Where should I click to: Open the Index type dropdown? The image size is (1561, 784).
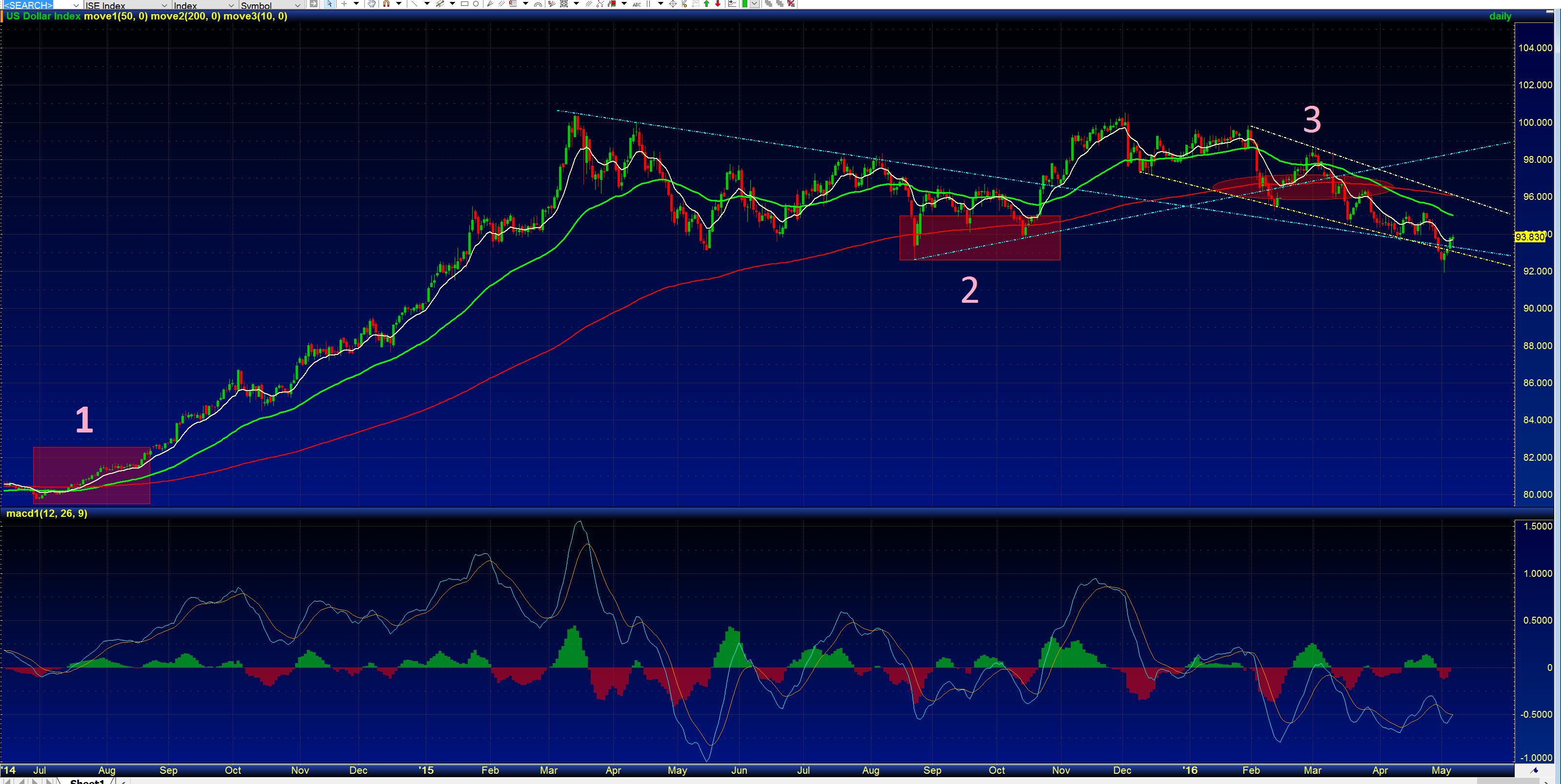click(x=232, y=4)
